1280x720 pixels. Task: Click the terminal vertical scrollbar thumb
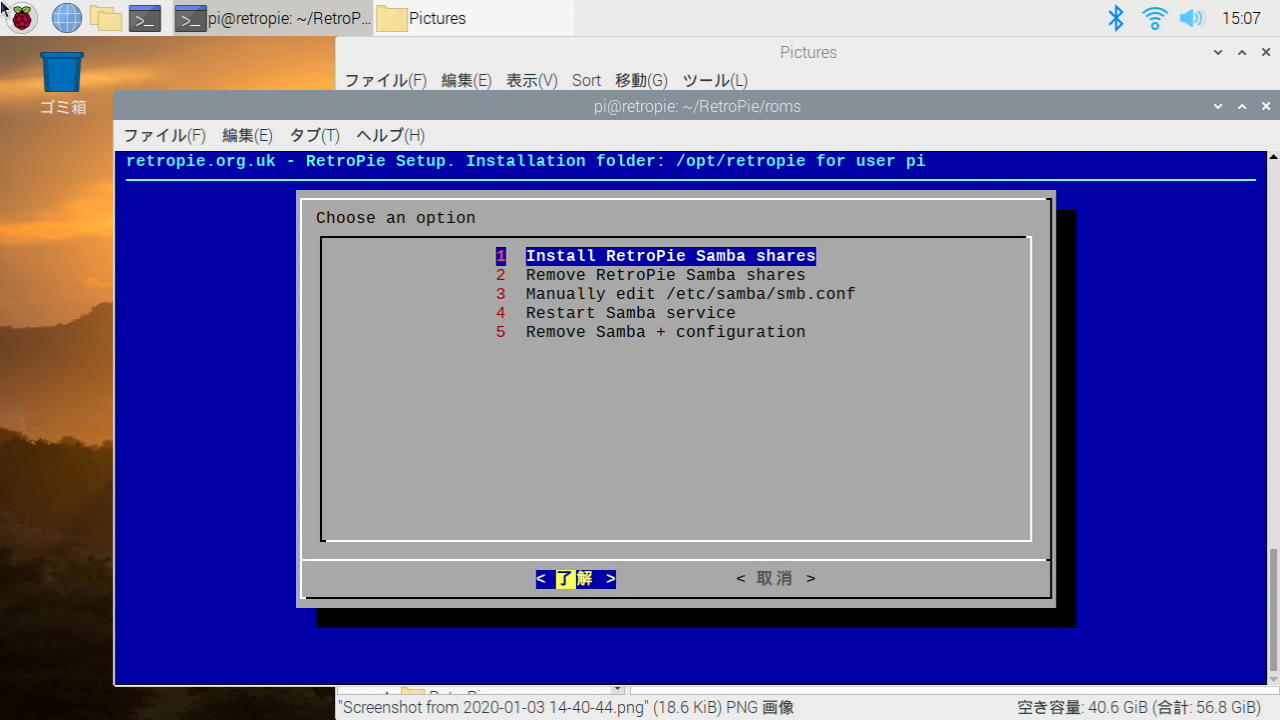coord(1273,610)
